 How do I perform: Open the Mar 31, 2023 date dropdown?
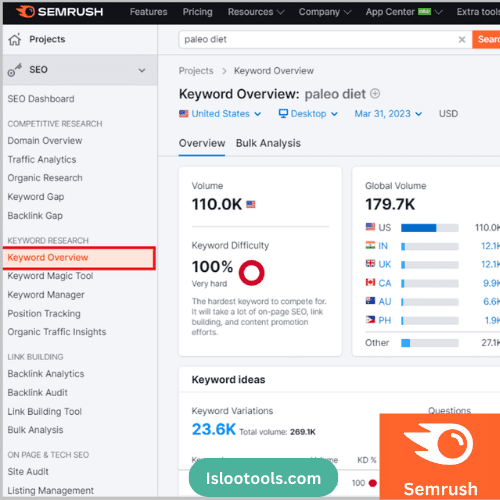[388, 114]
